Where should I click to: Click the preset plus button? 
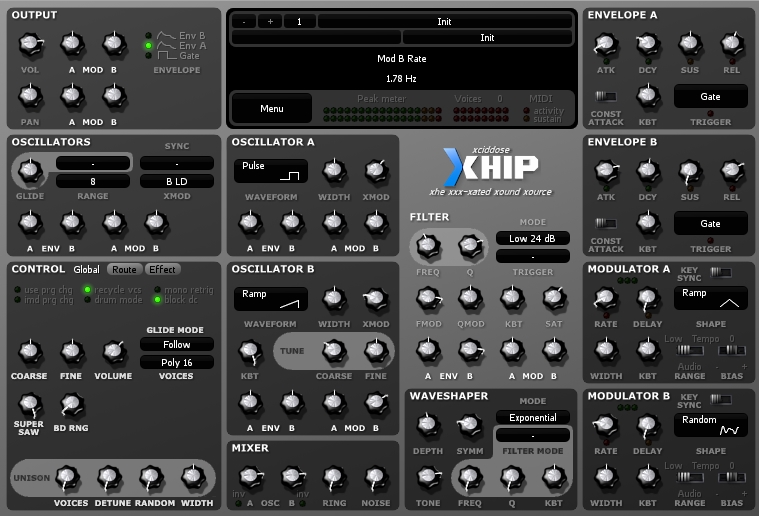[270, 21]
